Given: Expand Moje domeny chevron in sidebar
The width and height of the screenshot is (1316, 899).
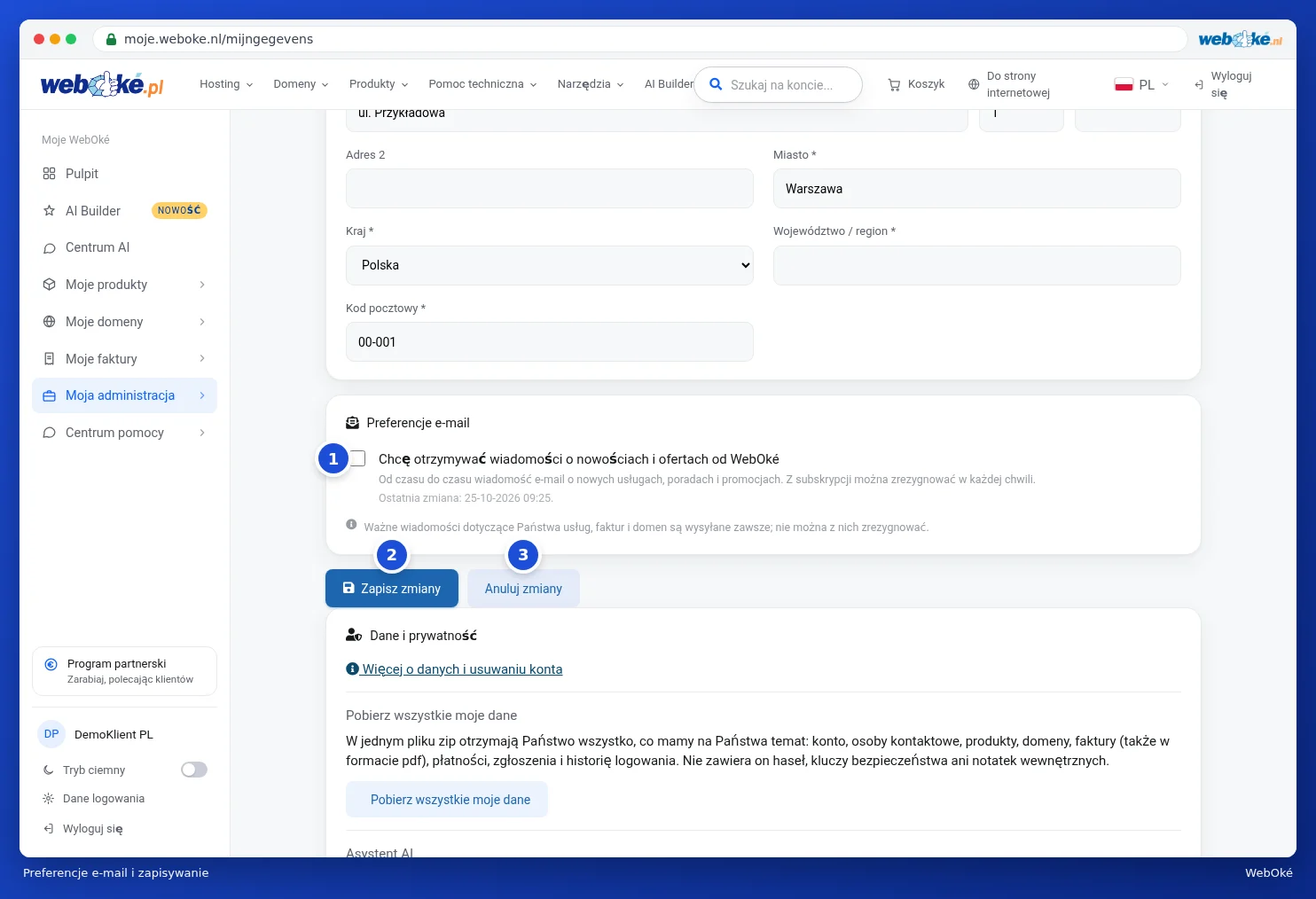Looking at the screenshot, I should (202, 322).
